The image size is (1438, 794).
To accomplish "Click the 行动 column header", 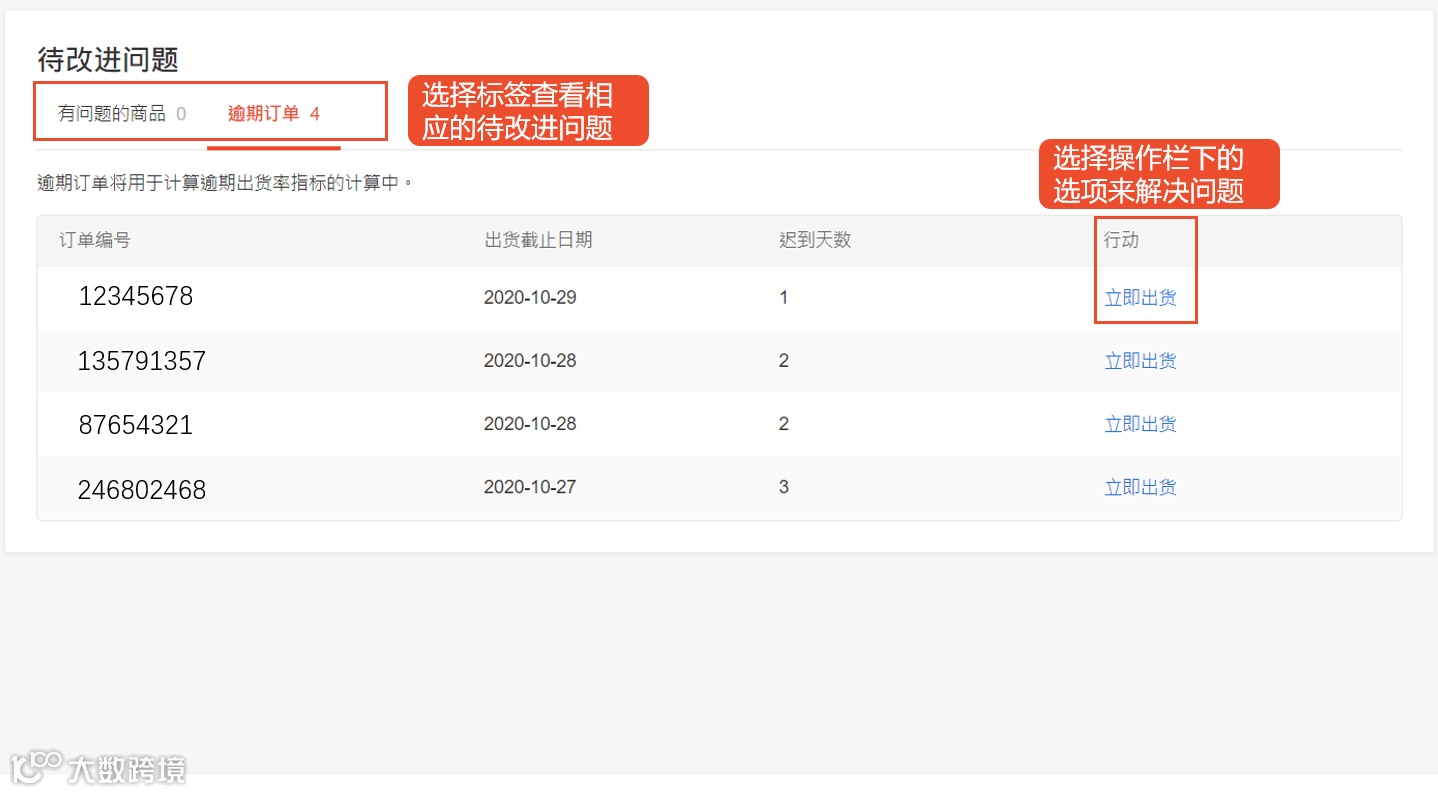I will 1121,240.
